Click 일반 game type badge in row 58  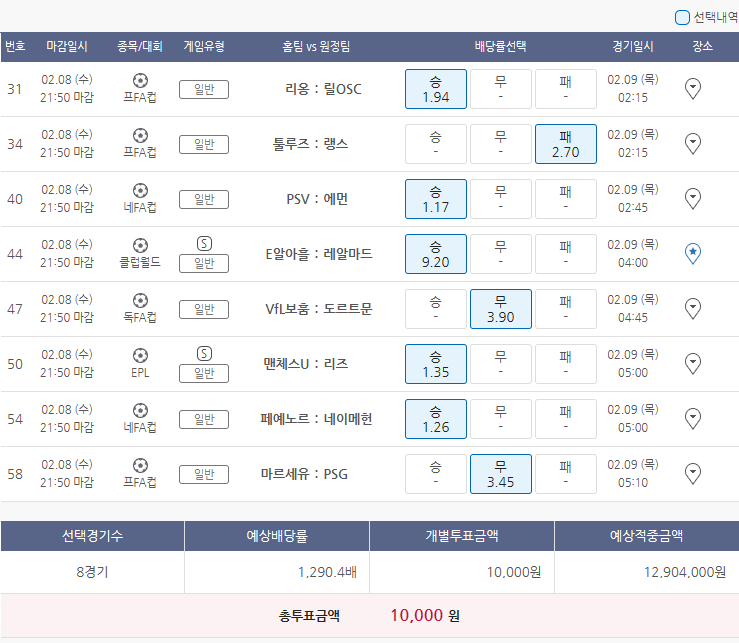coord(204,475)
